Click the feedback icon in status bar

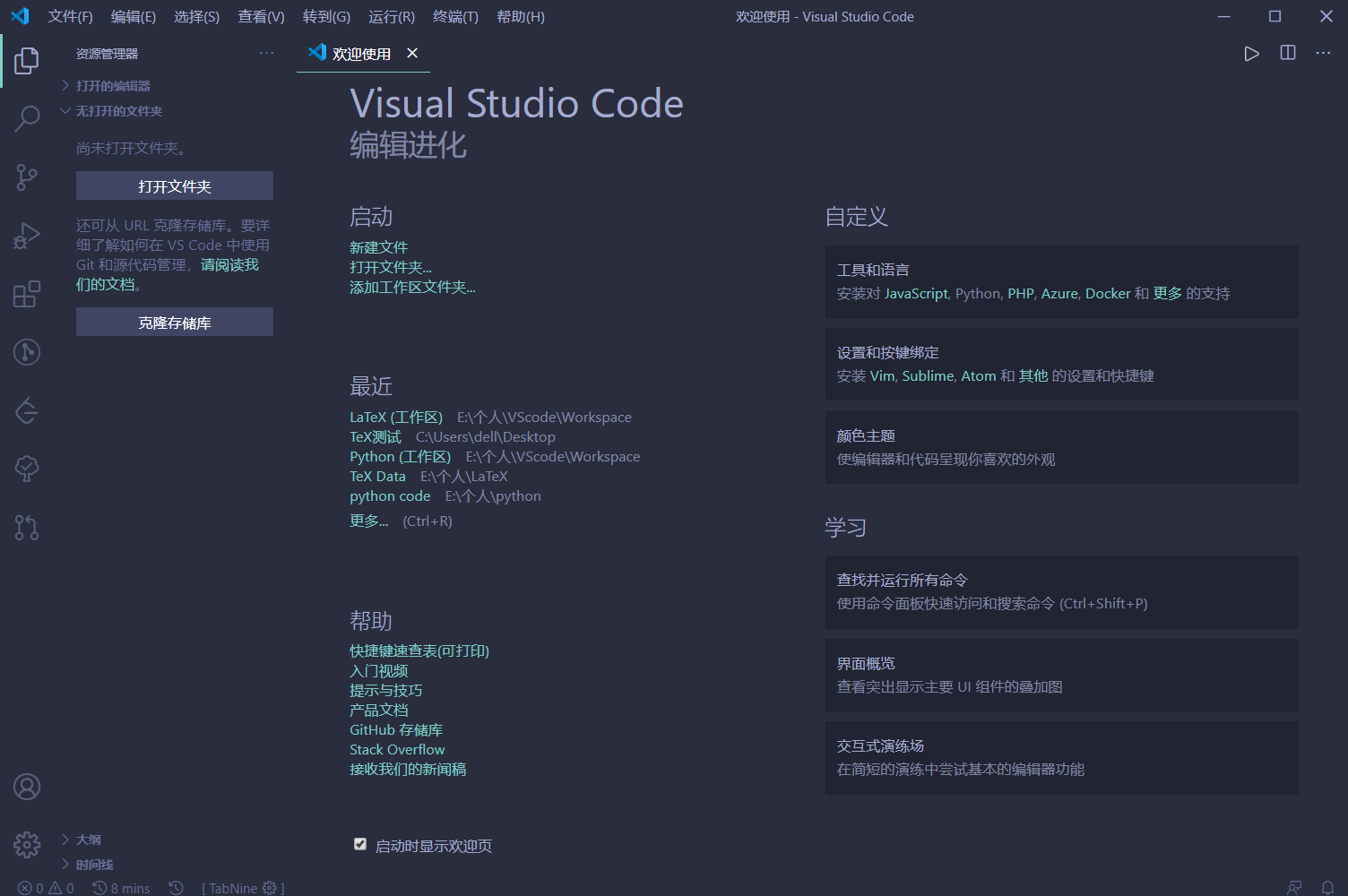(x=1294, y=888)
